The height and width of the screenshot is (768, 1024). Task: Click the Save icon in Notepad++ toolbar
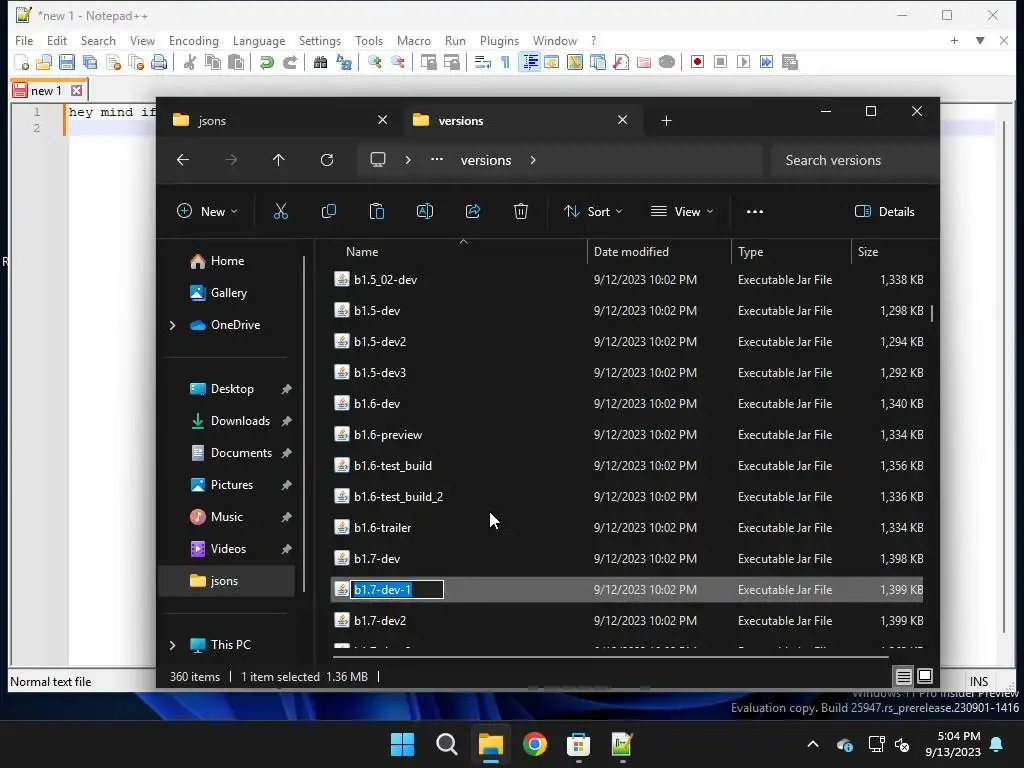click(67, 63)
